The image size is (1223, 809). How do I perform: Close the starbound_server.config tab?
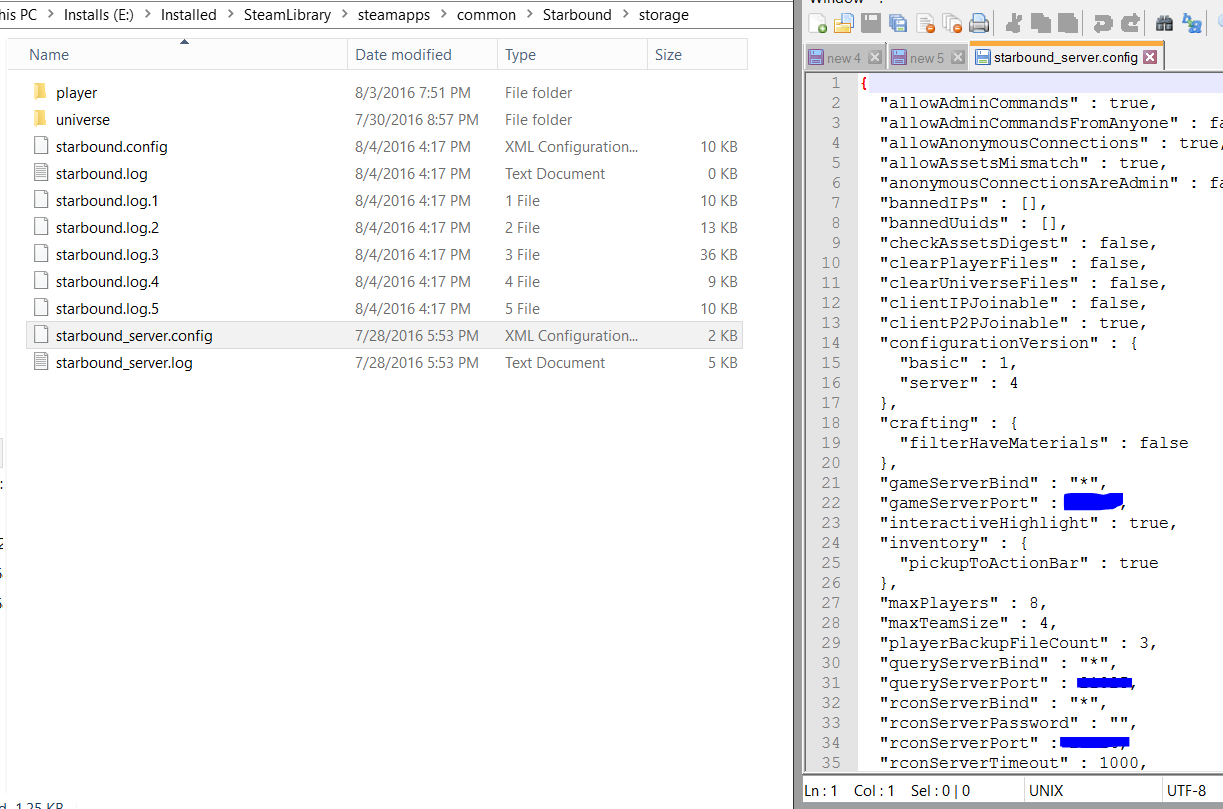pyautogui.click(x=1150, y=57)
